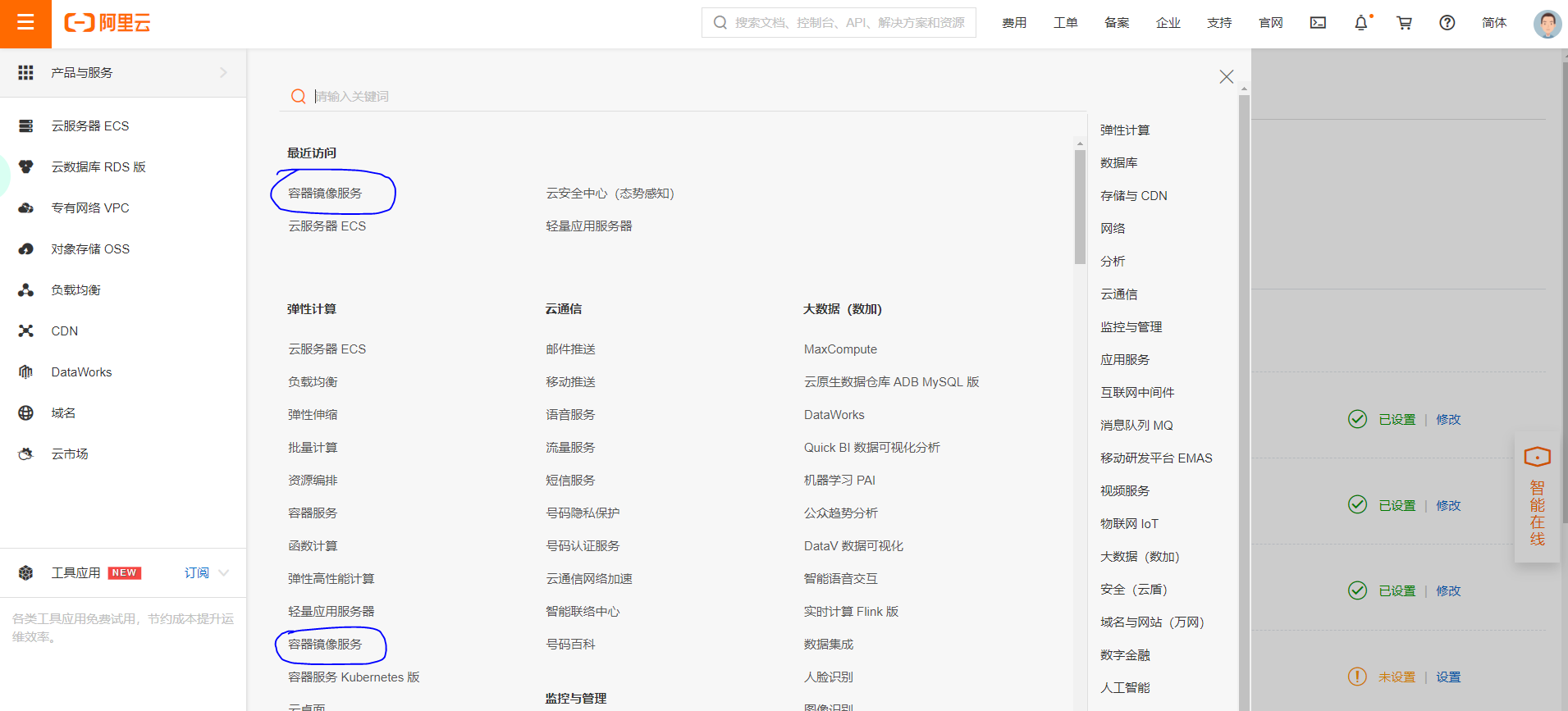Open the Cloud Shell terminal icon
This screenshot has height=711, width=1568.
click(1318, 23)
